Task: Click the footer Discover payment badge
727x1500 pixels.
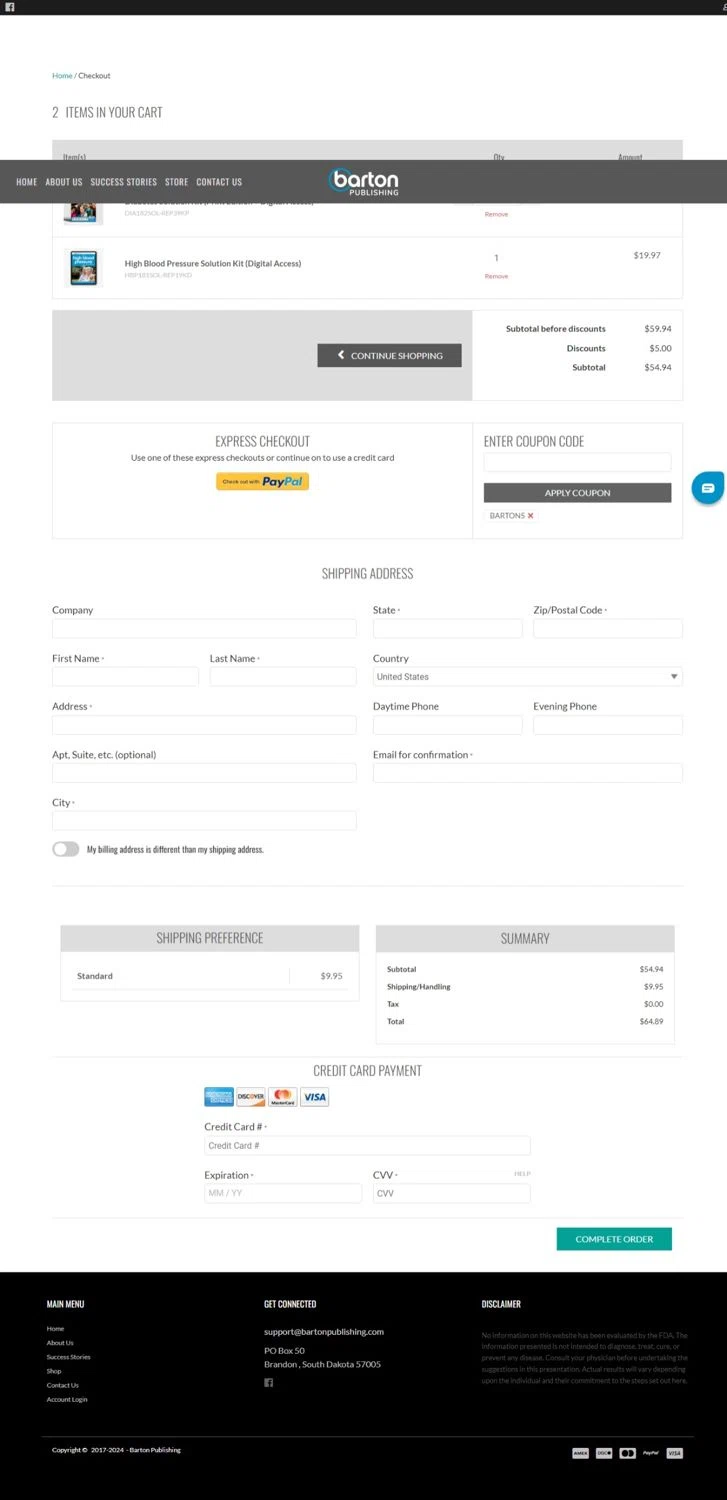Action: point(604,1453)
